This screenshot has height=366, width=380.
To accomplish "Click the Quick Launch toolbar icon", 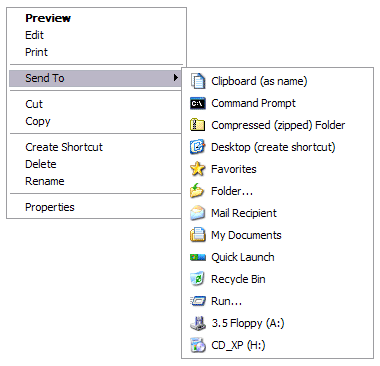I will coord(198,257).
